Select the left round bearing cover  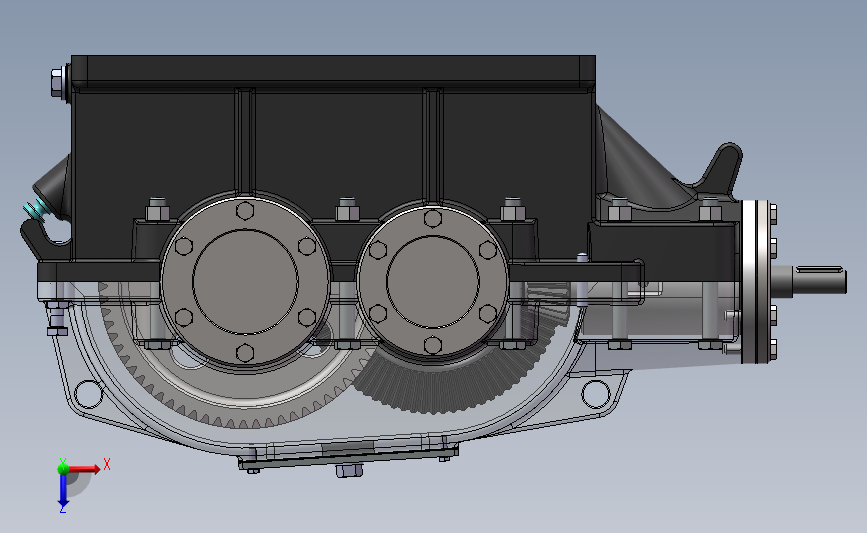(245, 280)
